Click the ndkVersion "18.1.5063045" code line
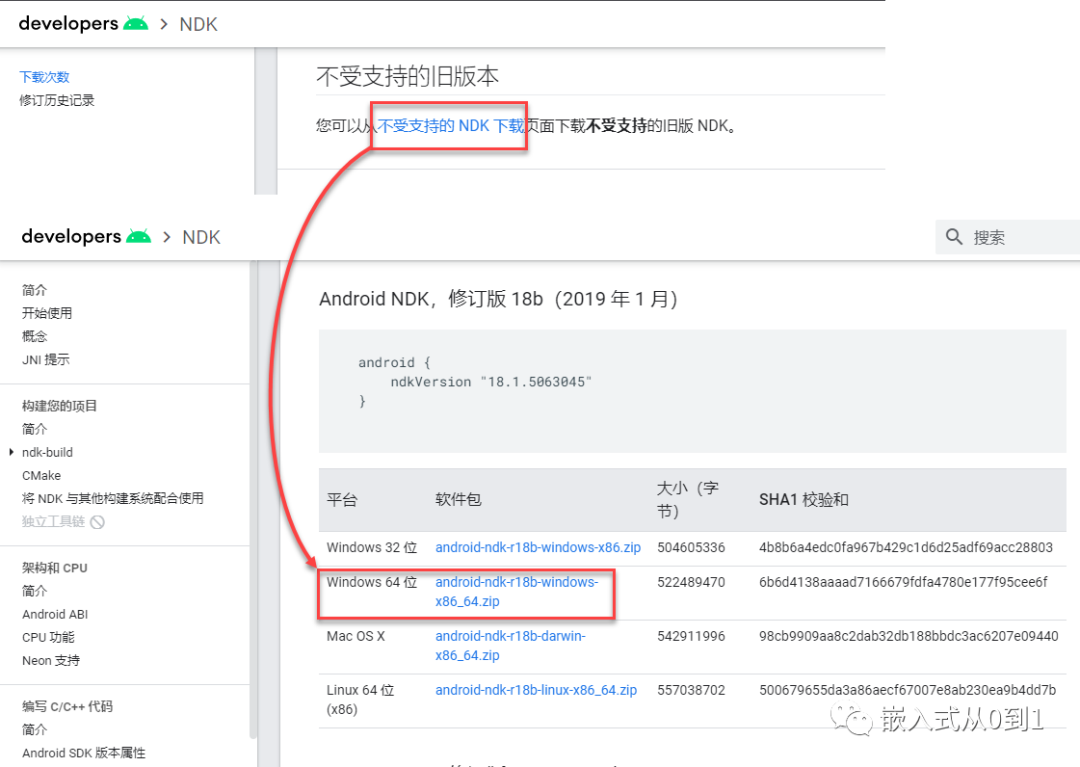Image resolution: width=1080 pixels, height=767 pixels. [491, 381]
